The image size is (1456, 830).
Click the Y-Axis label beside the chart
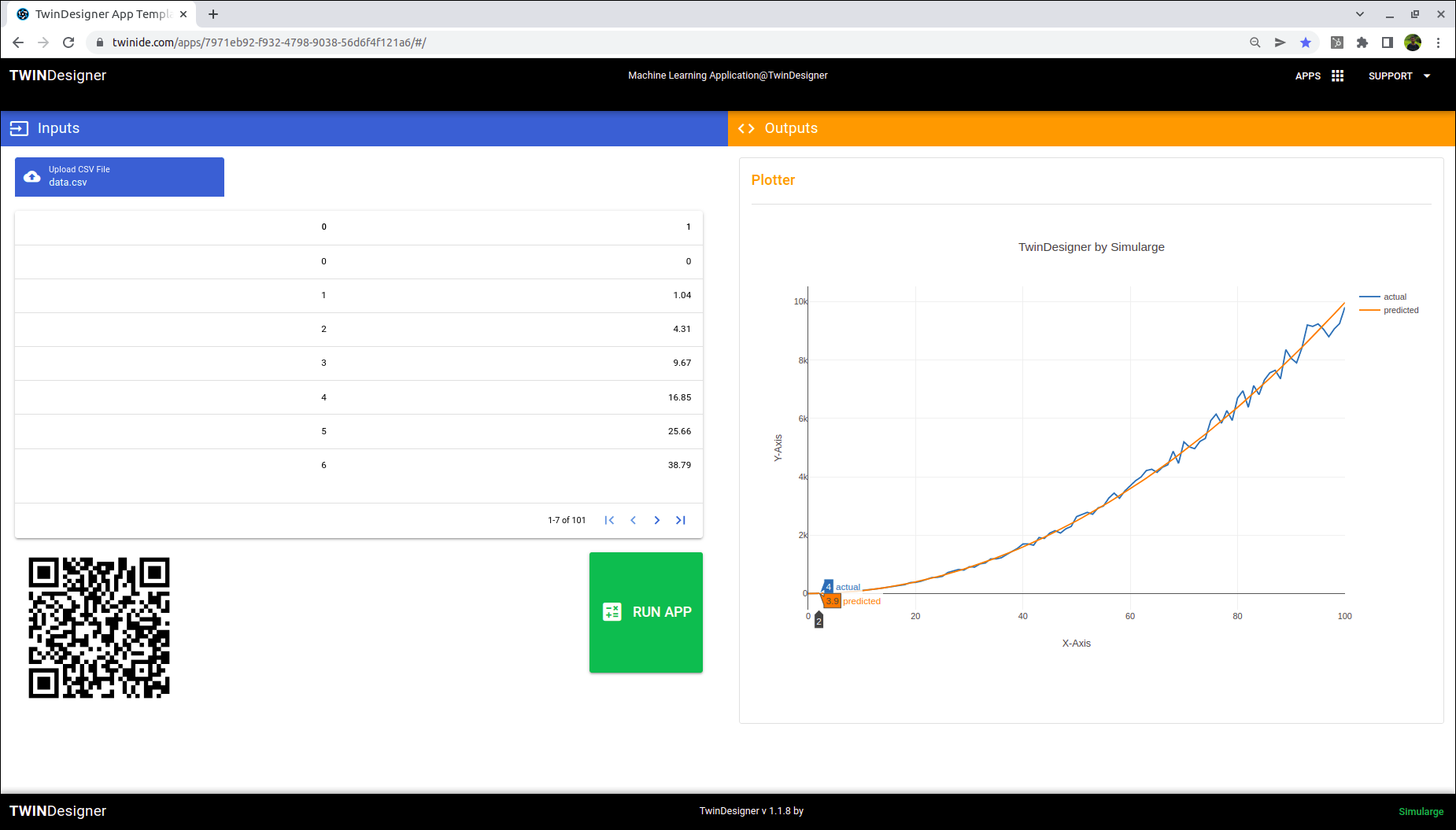point(778,448)
